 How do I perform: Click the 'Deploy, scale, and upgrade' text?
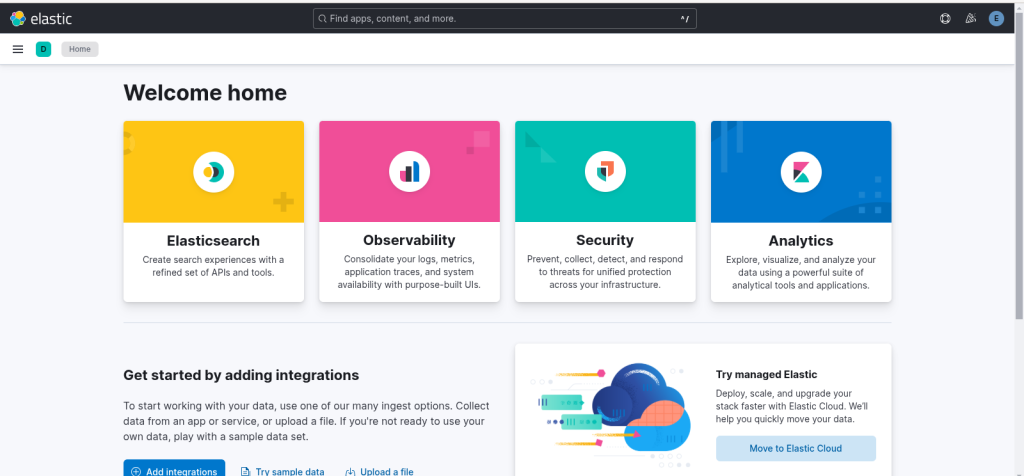pyautogui.click(x=792, y=406)
